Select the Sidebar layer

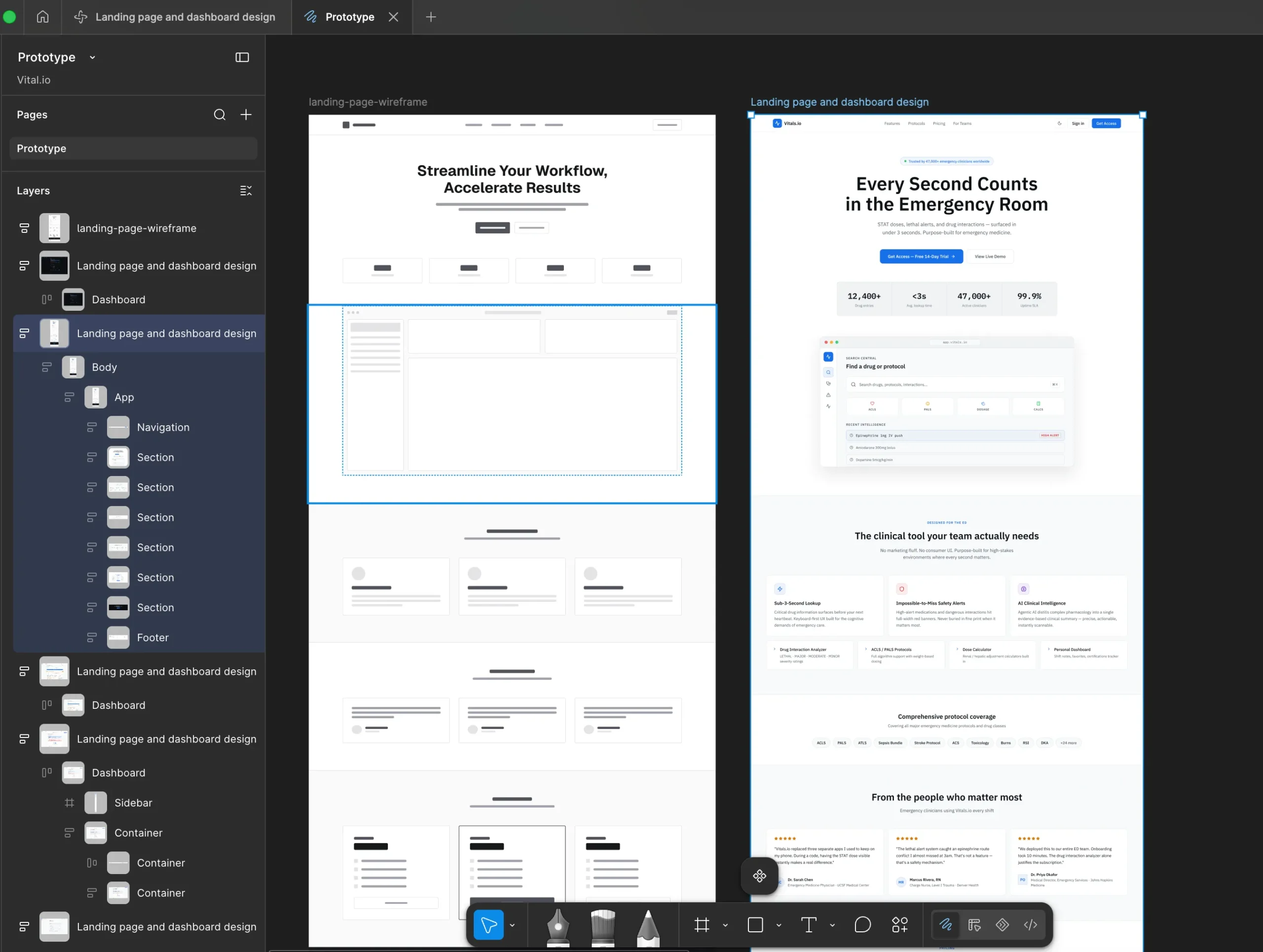(x=134, y=803)
